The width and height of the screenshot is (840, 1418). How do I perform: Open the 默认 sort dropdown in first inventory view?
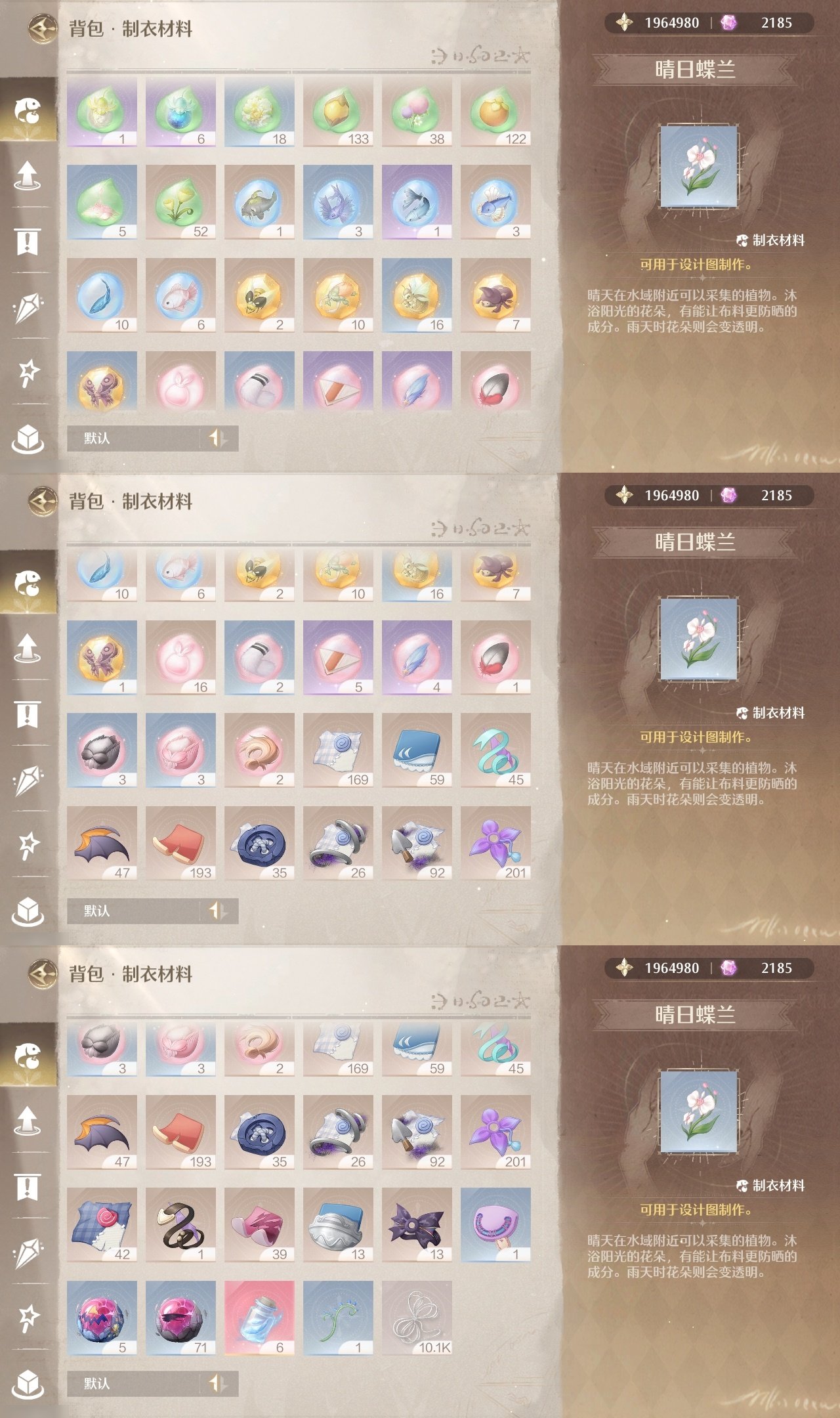click(x=134, y=438)
